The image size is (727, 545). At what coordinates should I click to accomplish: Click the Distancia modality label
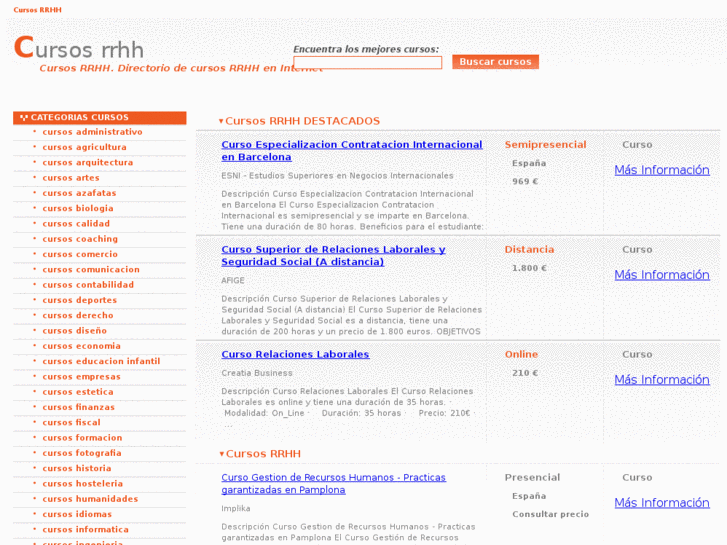529,250
